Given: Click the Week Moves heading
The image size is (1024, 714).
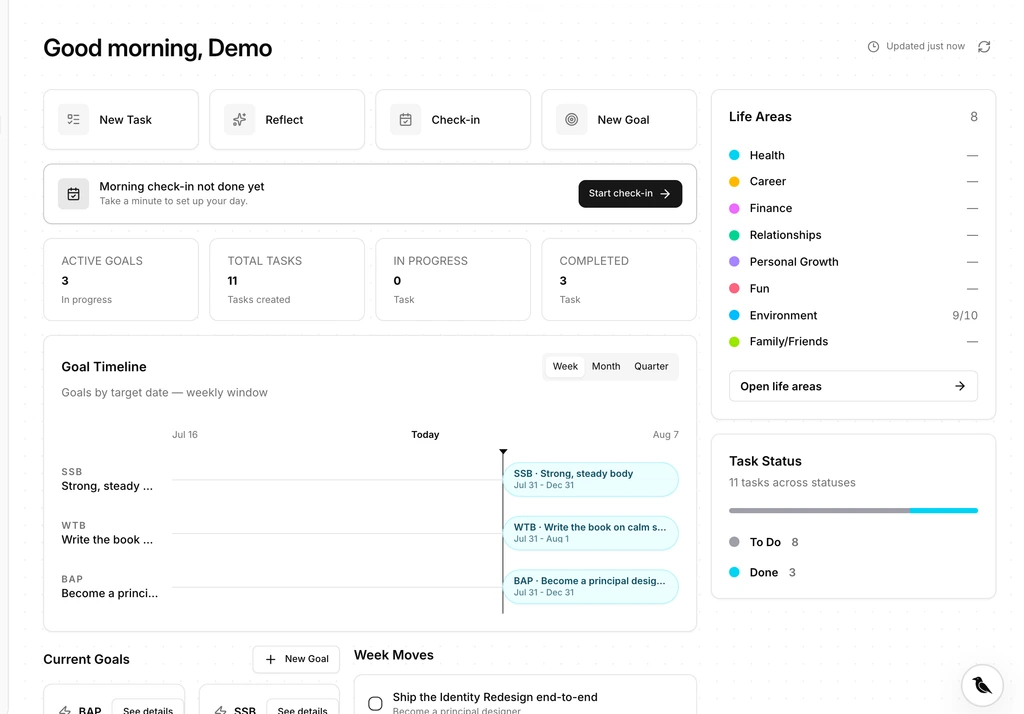Looking at the screenshot, I should click(394, 655).
